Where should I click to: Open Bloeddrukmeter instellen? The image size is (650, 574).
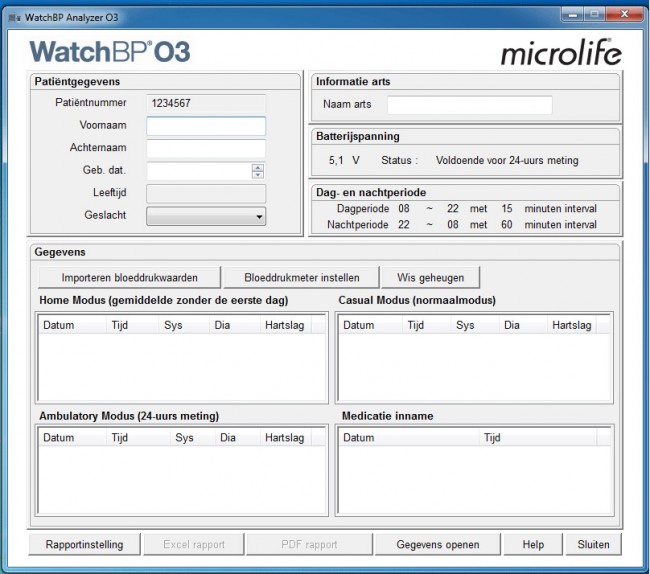(301, 277)
